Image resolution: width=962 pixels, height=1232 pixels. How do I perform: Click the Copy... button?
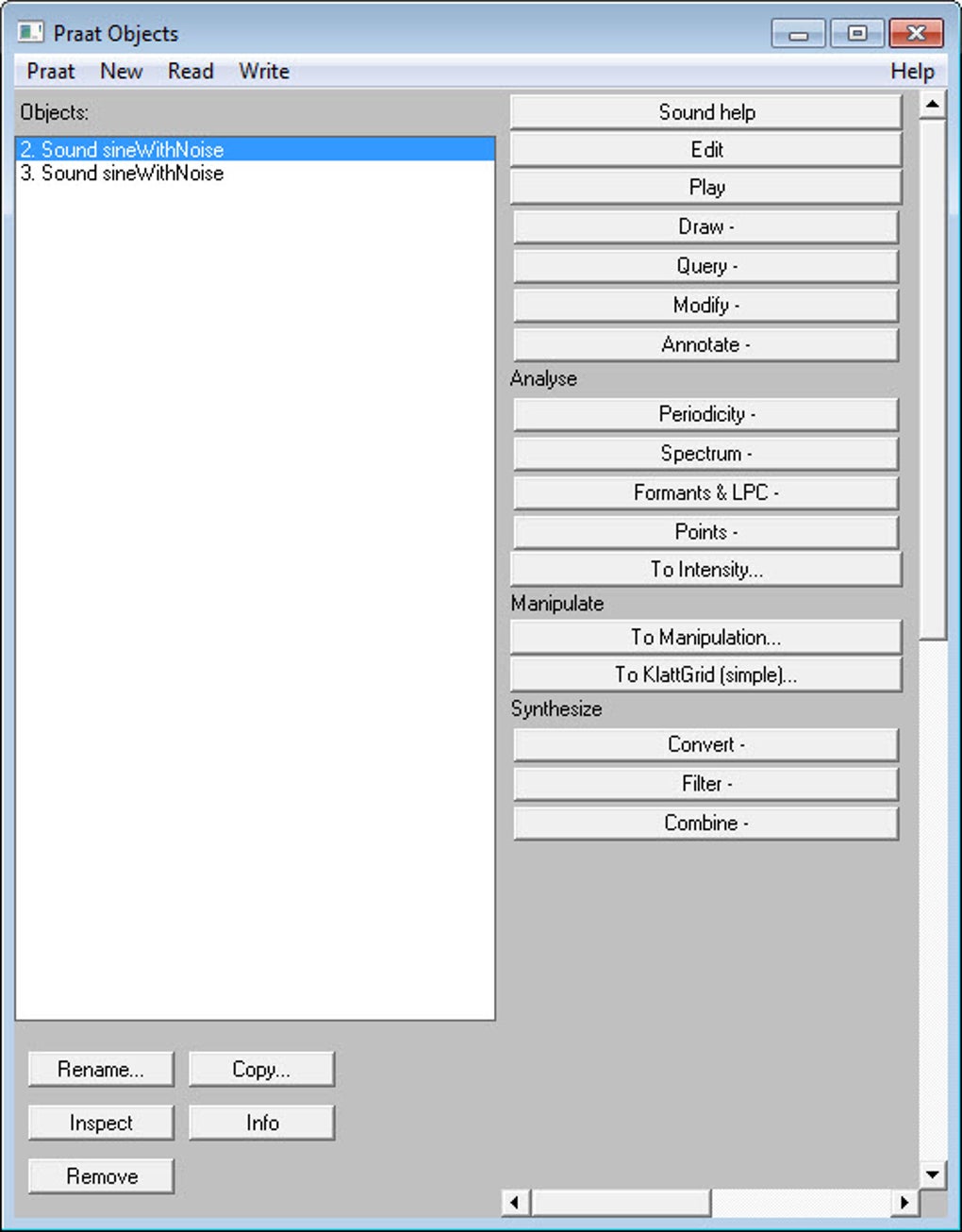(261, 1070)
